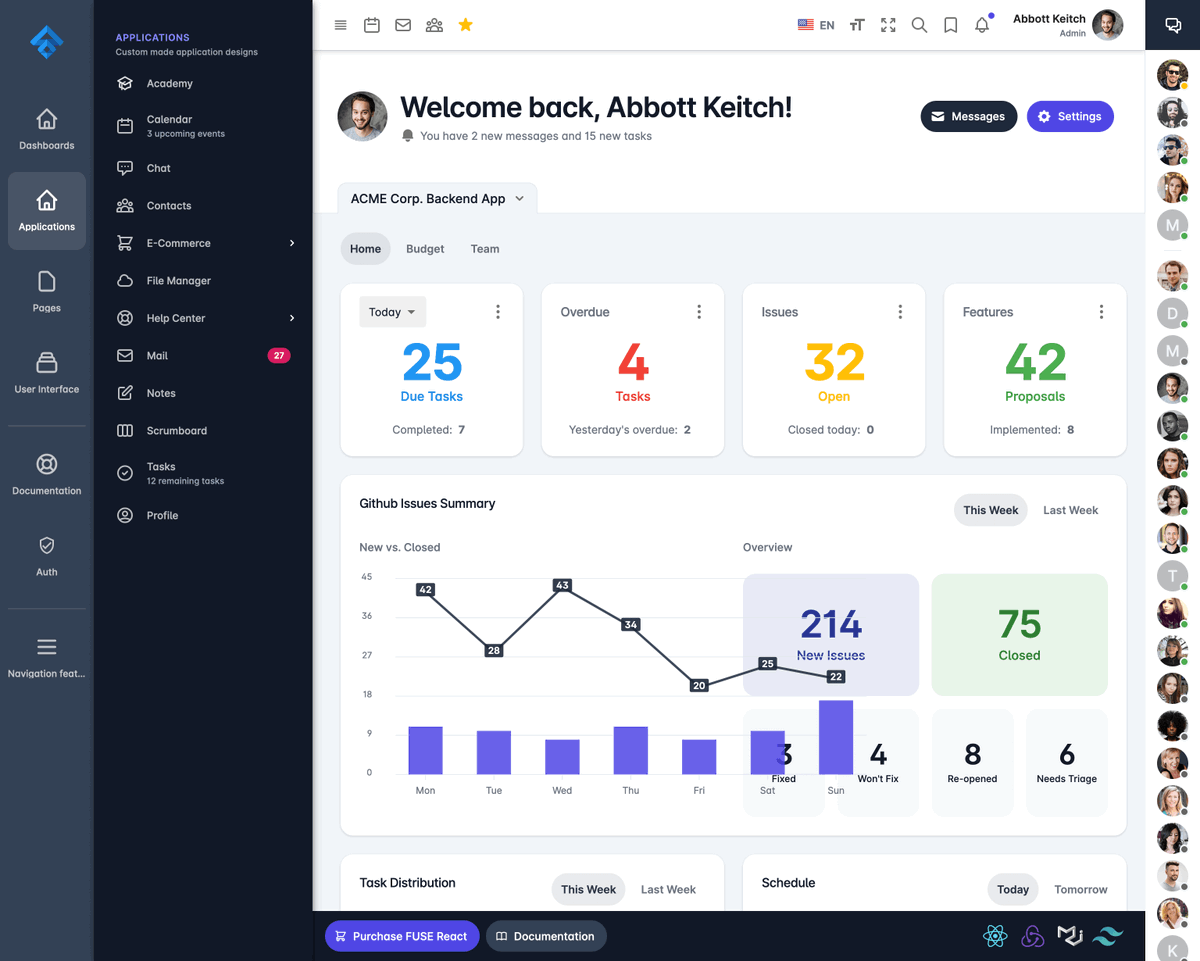Viewport: 1200px width, 961px height.
Task: Open Mail with 27 badge
Action: [x=206, y=356]
